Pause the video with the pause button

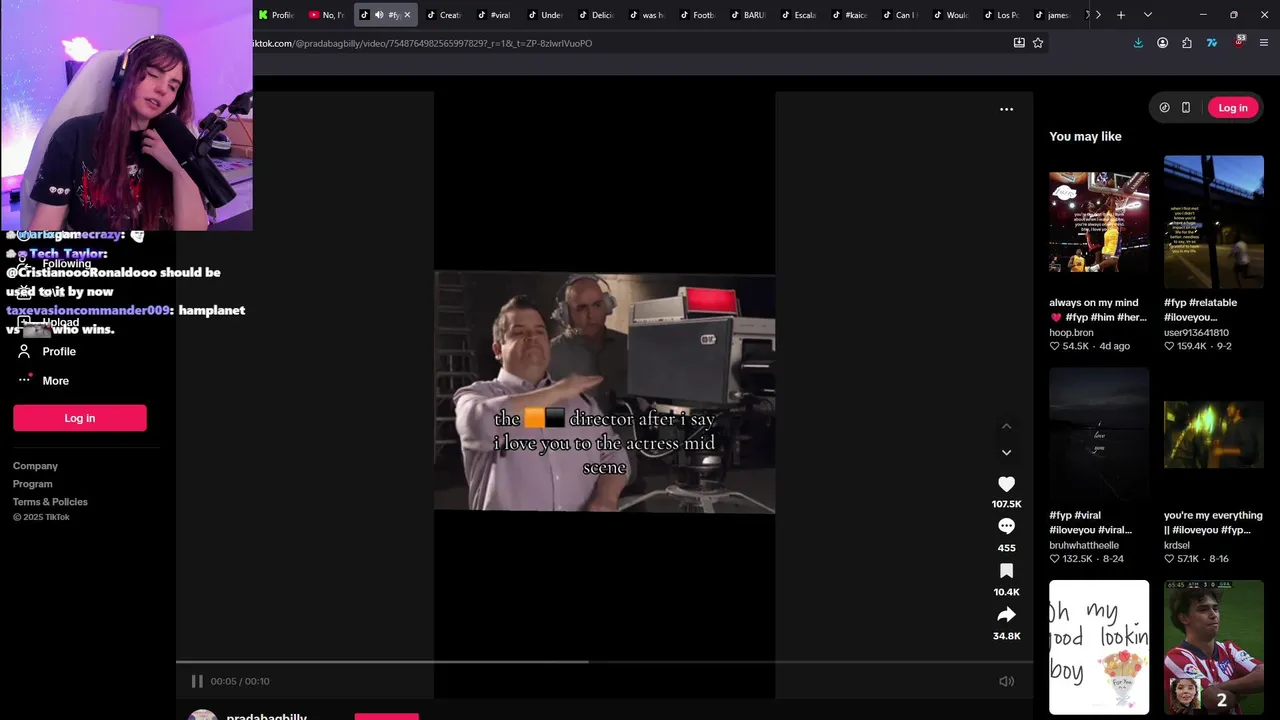click(197, 681)
